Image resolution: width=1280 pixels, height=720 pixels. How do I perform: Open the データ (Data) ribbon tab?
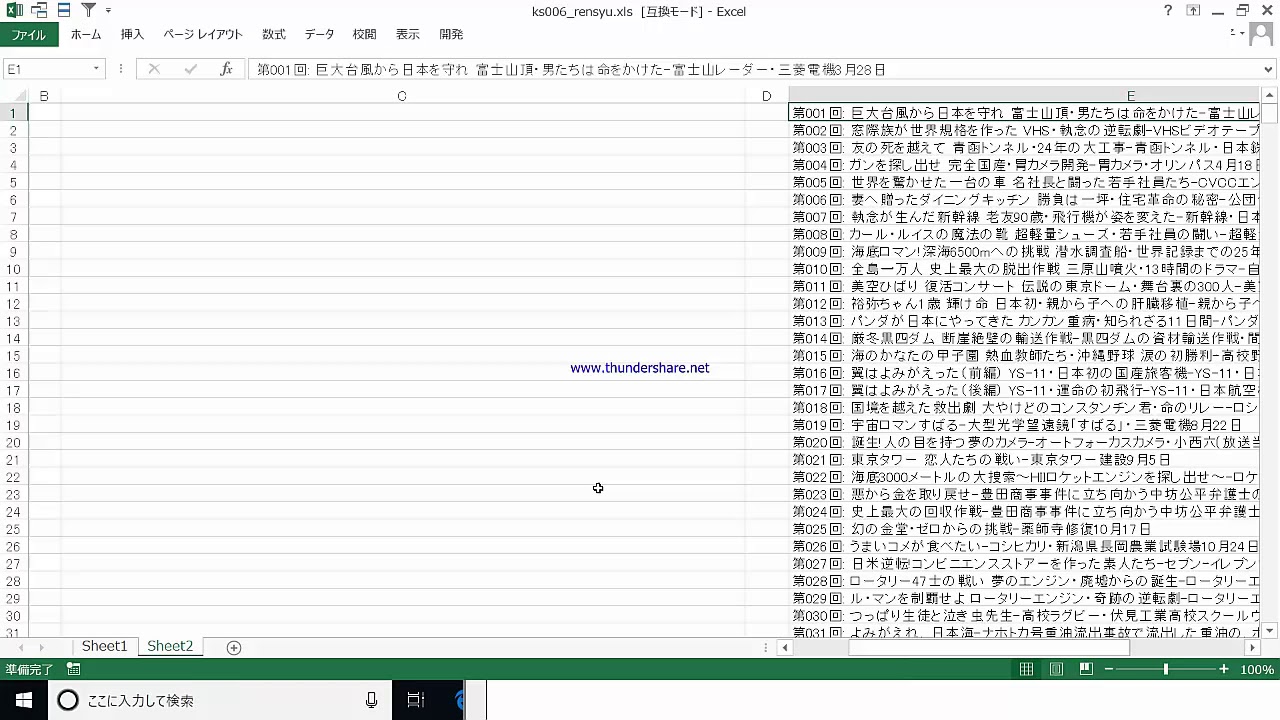pos(319,34)
